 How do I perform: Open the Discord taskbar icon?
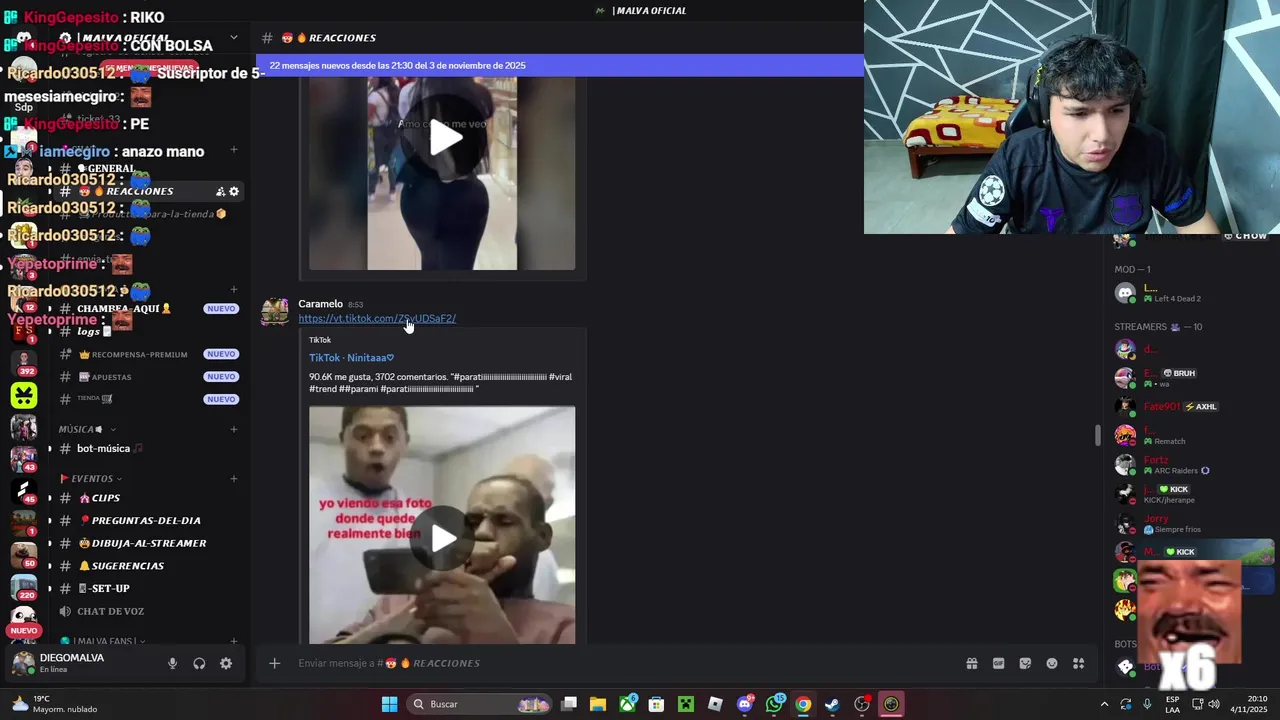click(745, 704)
